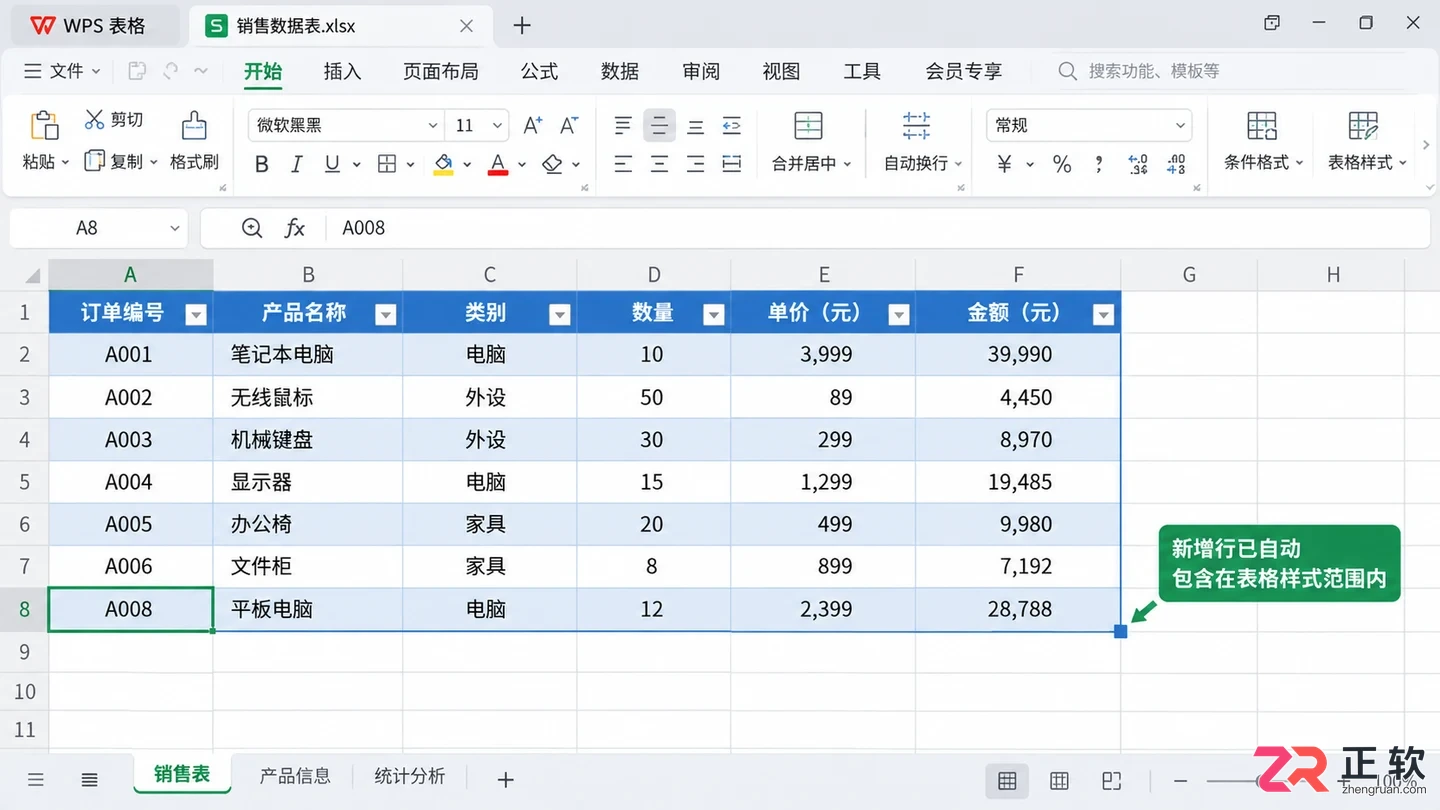Select column G header
This screenshot has height=810, width=1440.
pos(1189,275)
